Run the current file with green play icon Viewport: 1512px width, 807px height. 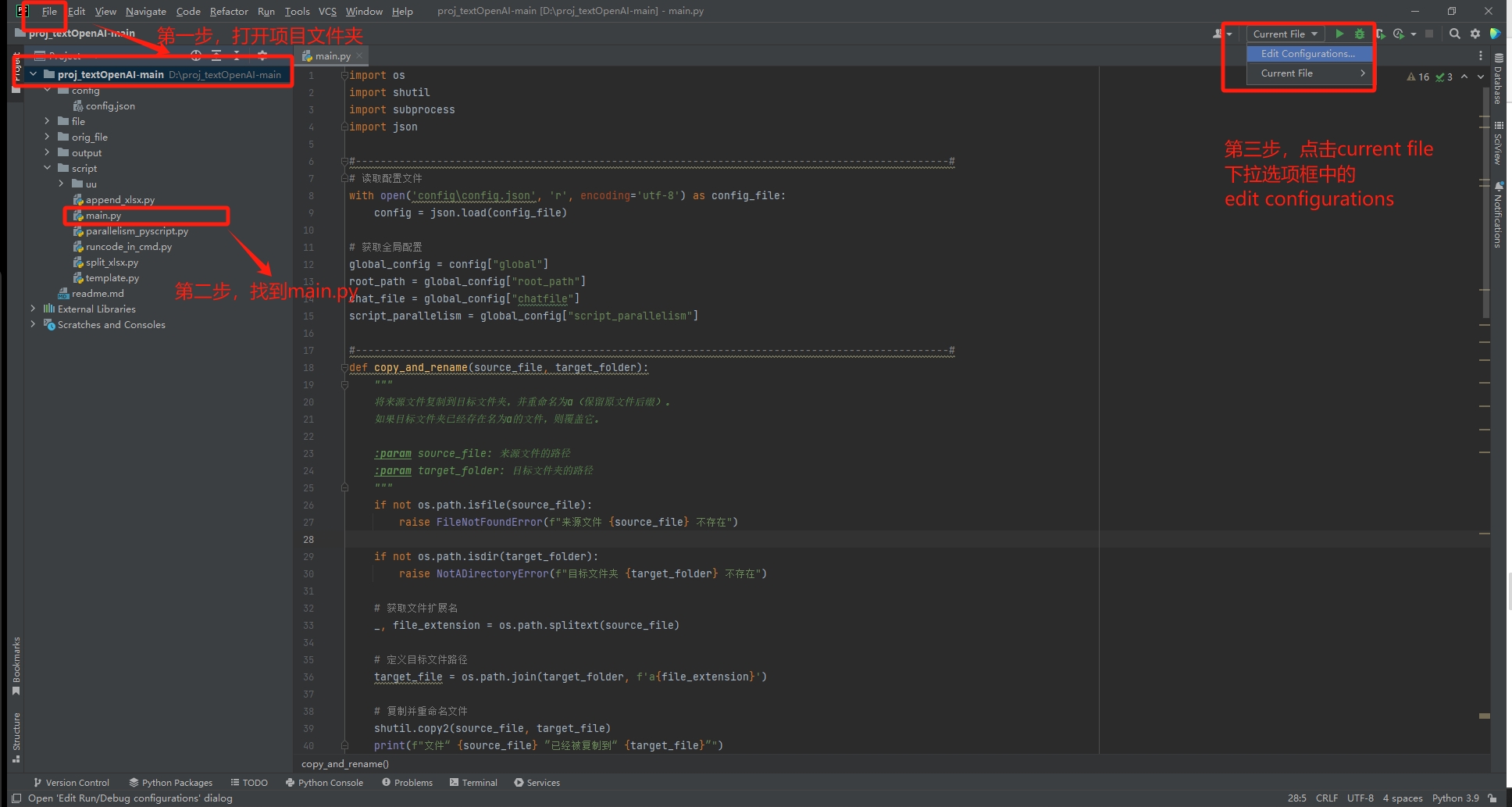click(1339, 34)
